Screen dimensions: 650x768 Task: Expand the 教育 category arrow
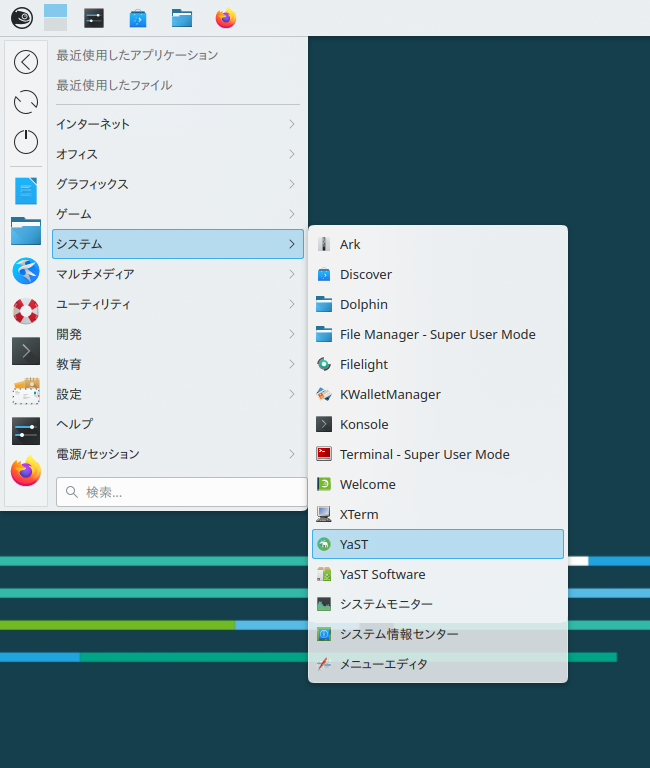pos(292,364)
